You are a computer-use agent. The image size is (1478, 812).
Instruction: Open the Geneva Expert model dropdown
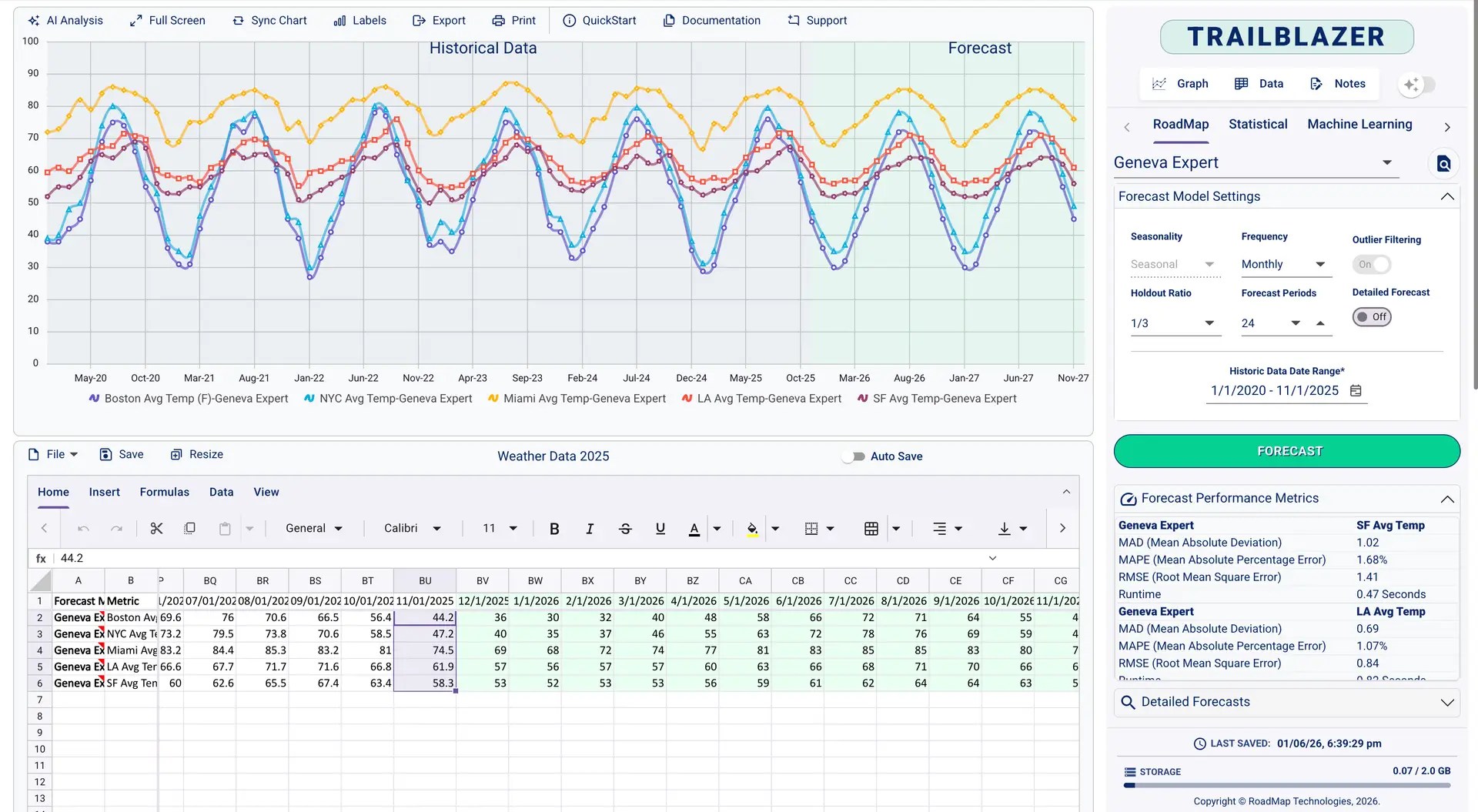point(1388,162)
